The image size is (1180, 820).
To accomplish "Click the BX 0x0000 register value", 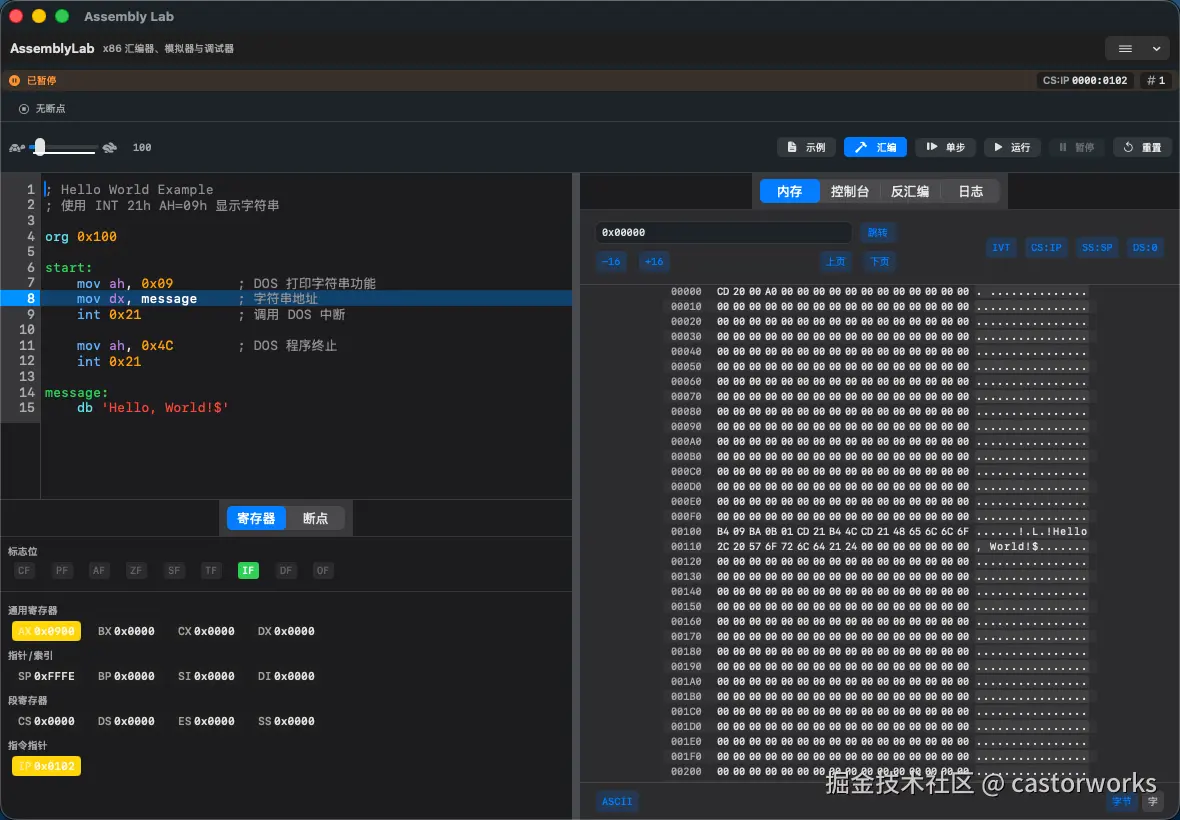I will (126, 631).
